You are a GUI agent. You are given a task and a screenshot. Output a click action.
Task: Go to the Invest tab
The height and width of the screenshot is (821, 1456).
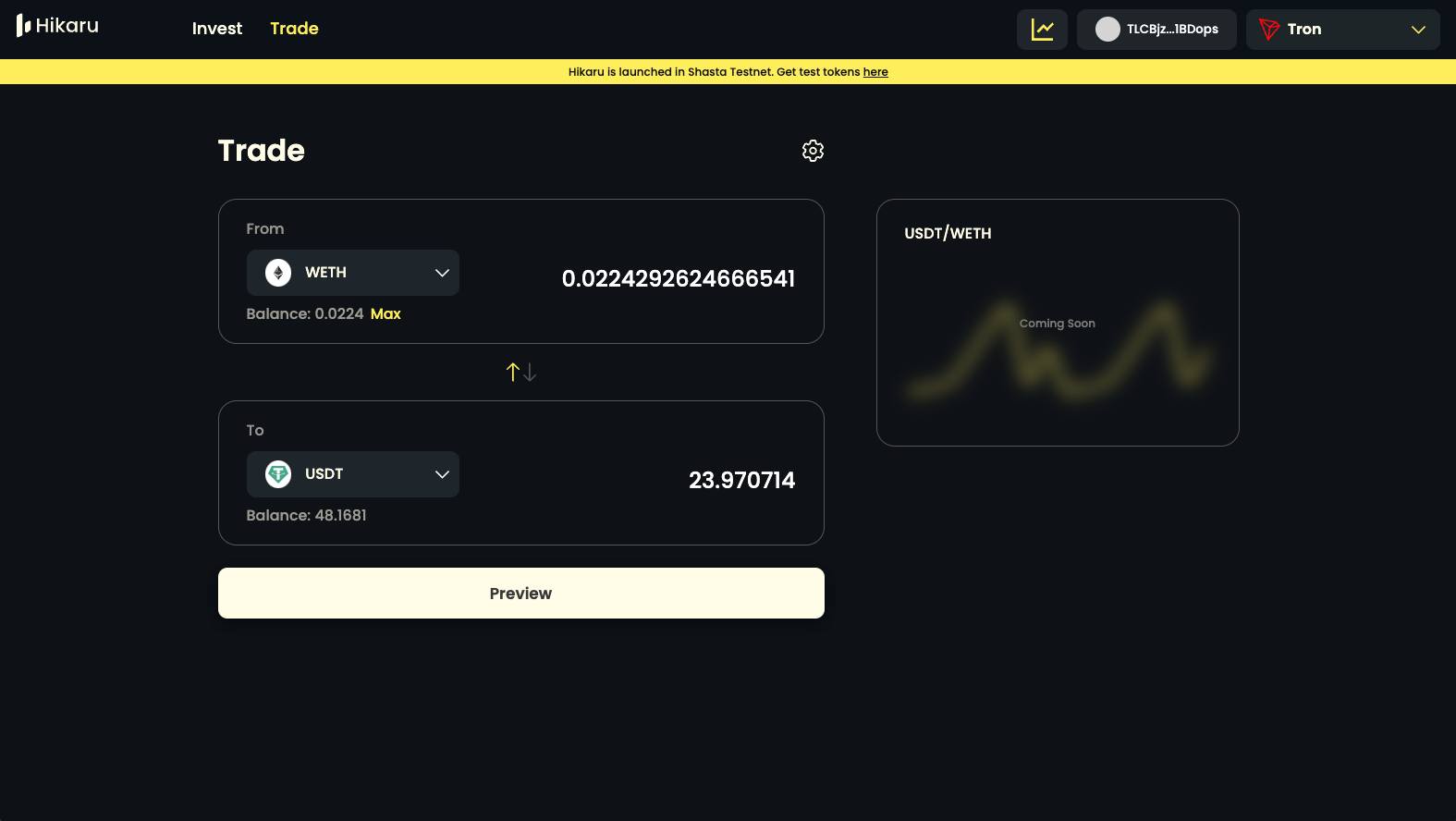point(217,29)
